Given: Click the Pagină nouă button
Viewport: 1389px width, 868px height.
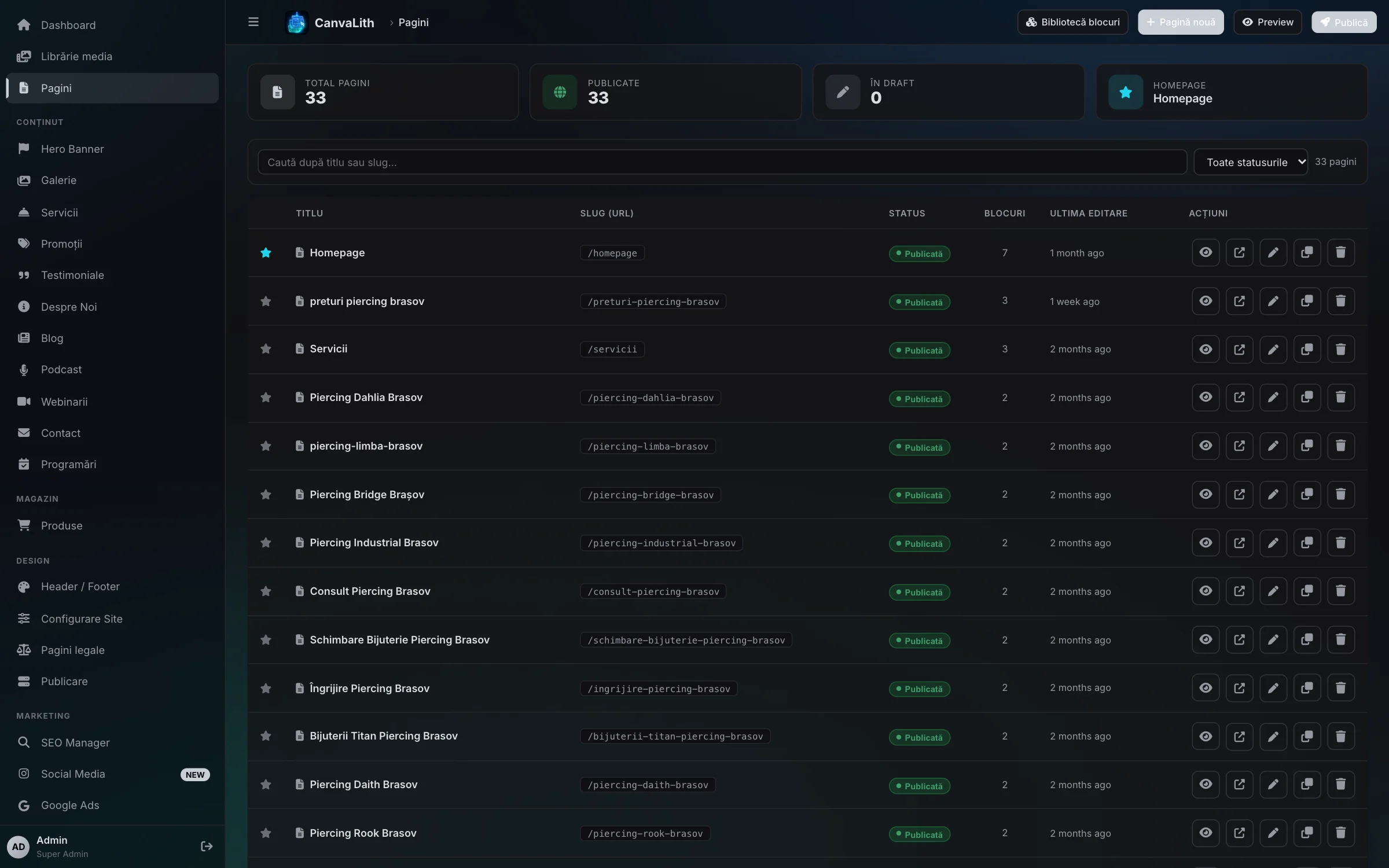Looking at the screenshot, I should 1181,22.
